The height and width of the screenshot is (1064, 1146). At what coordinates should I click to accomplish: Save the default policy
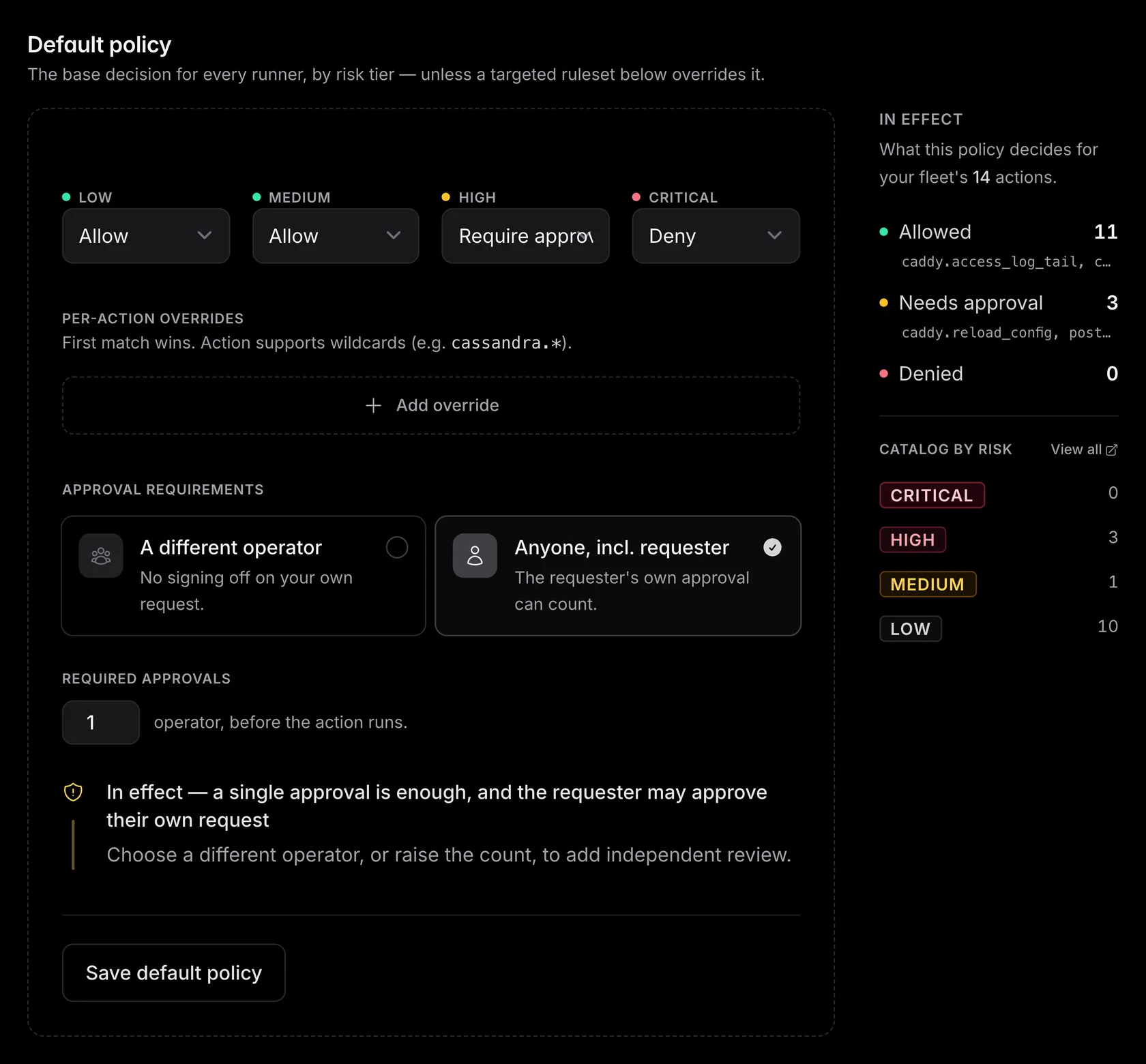(174, 973)
